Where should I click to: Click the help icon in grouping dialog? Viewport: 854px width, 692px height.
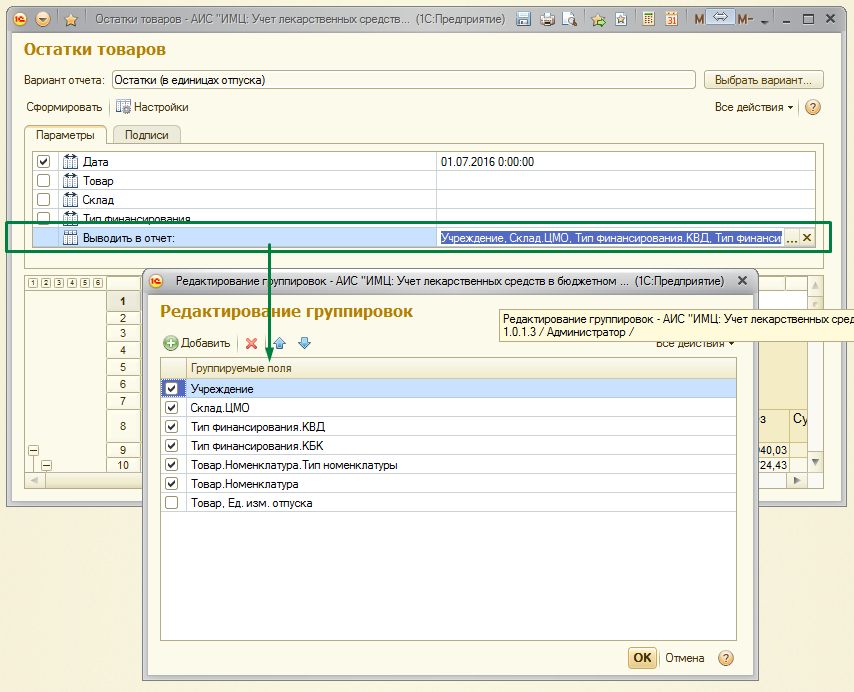(726, 658)
